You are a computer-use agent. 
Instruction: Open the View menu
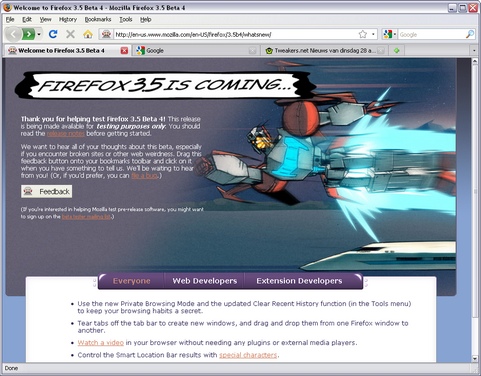46,19
